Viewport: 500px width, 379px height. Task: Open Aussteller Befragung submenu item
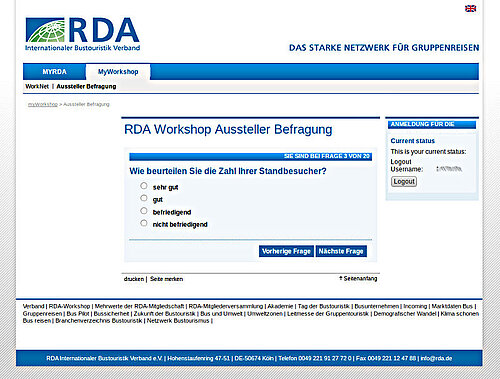click(x=86, y=86)
